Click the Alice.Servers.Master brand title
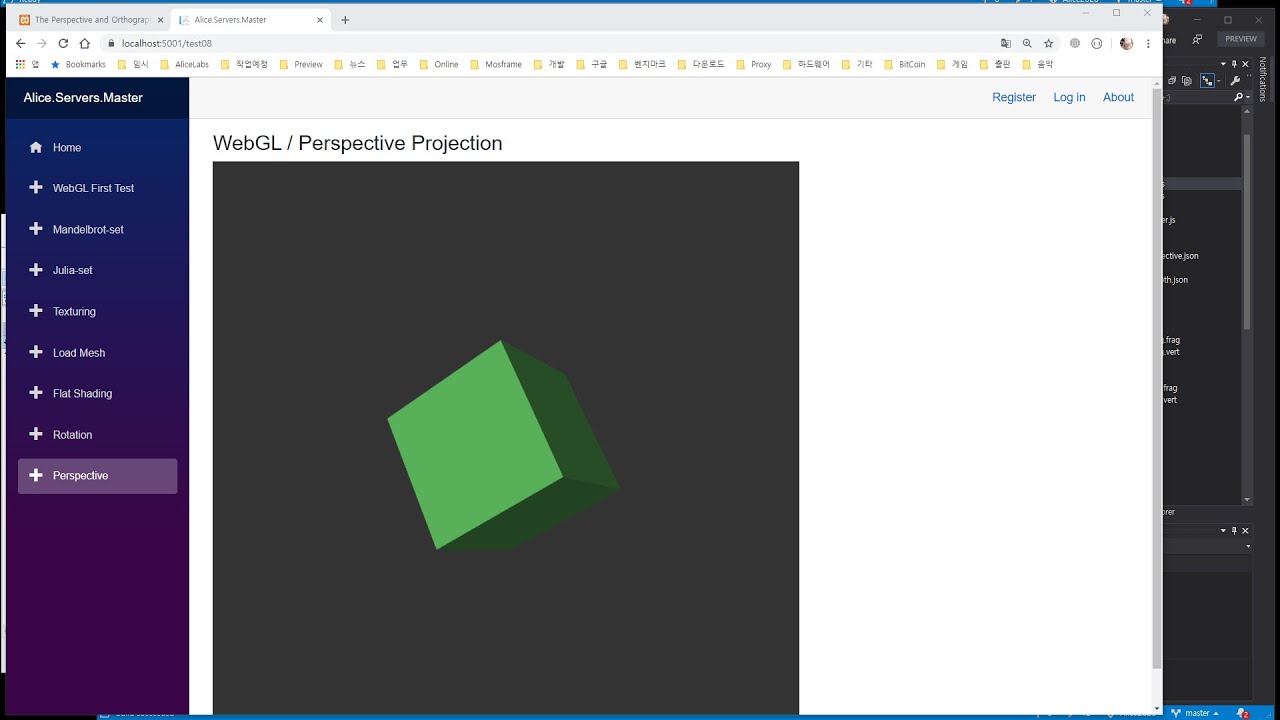Image resolution: width=1280 pixels, height=720 pixels. [83, 97]
